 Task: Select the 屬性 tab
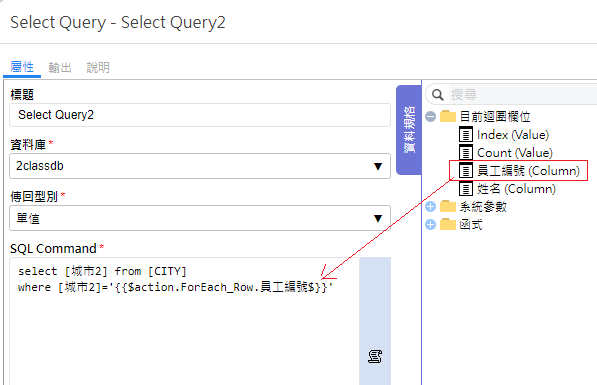(x=22, y=67)
